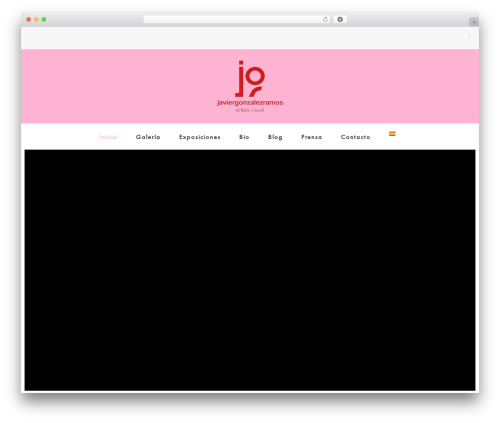Open the Blog section

275,137
